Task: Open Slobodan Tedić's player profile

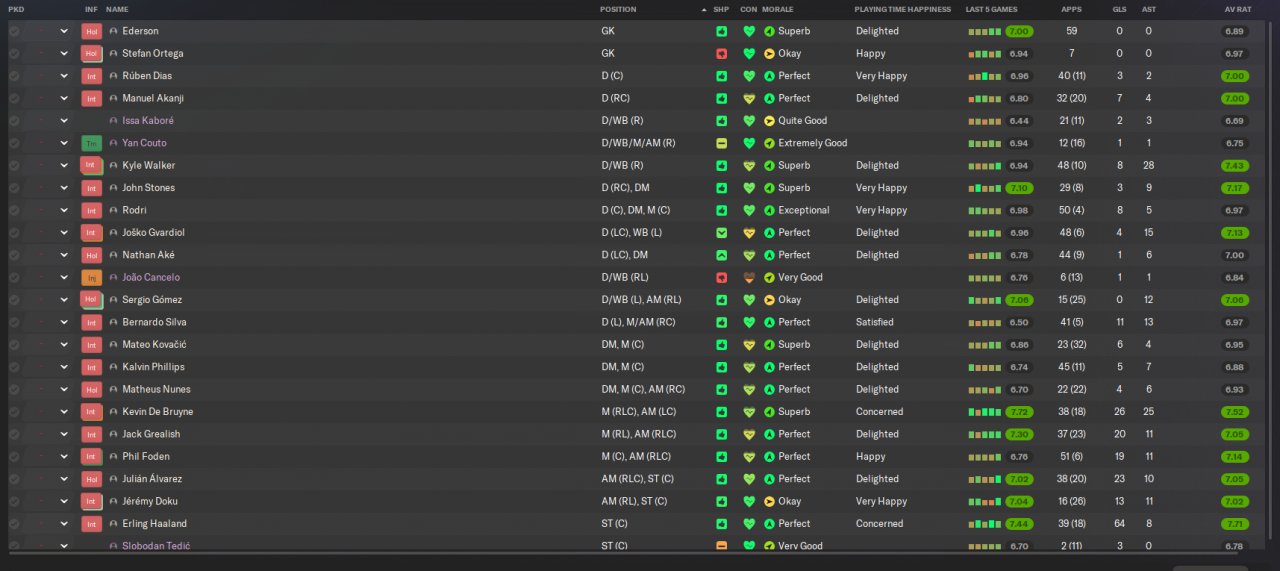Action: (x=156, y=546)
